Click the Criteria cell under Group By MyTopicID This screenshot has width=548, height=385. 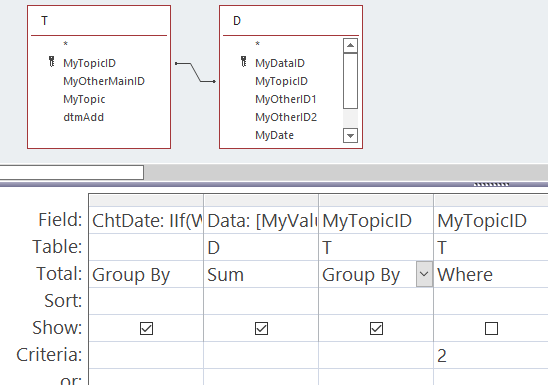point(376,355)
